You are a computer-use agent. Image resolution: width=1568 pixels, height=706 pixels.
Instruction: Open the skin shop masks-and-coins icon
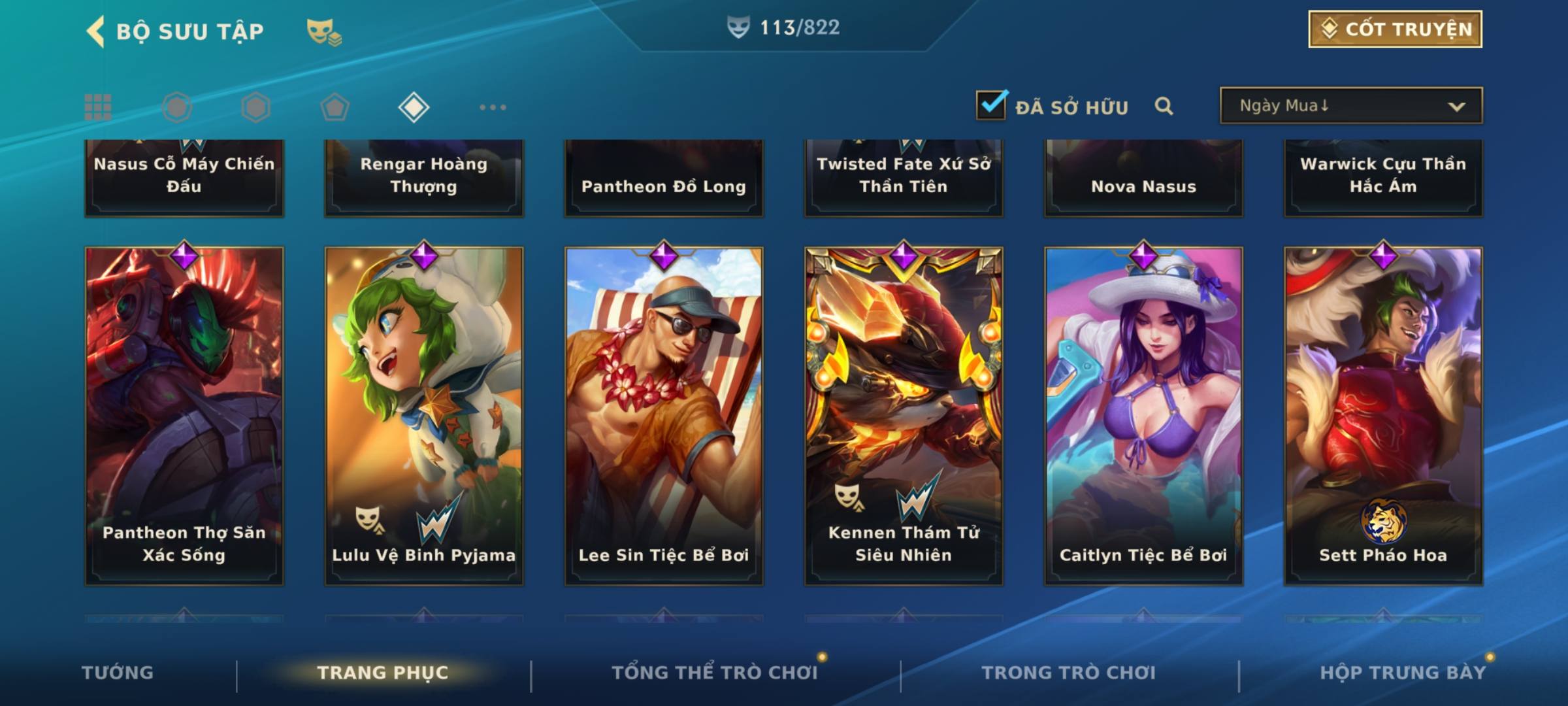[325, 32]
